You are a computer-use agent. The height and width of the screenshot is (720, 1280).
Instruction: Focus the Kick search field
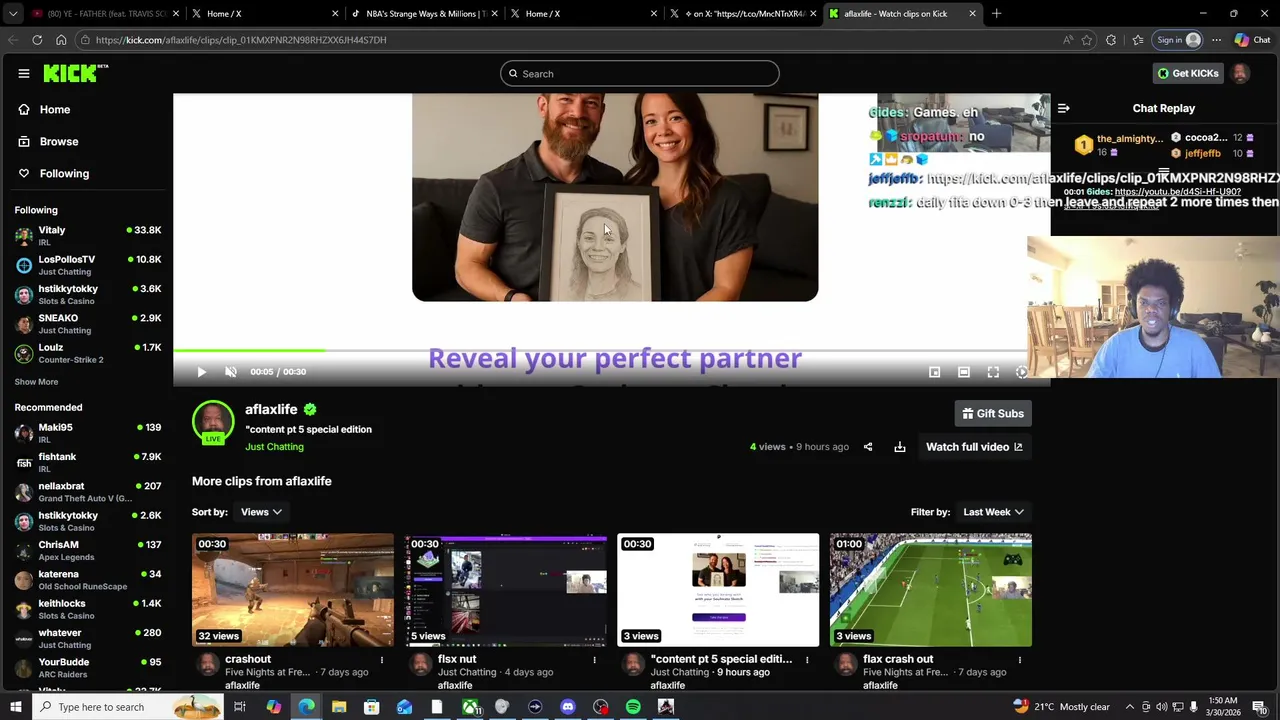pos(640,73)
